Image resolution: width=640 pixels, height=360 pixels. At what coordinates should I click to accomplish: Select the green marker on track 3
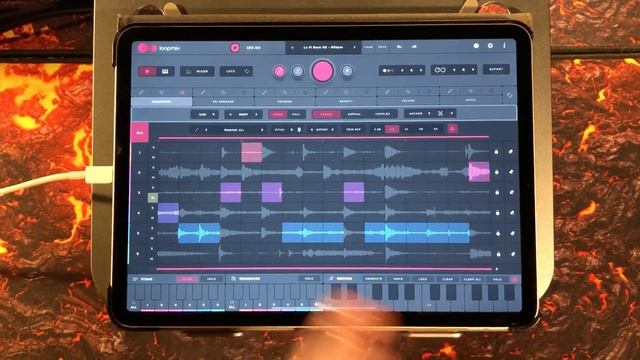153,198
